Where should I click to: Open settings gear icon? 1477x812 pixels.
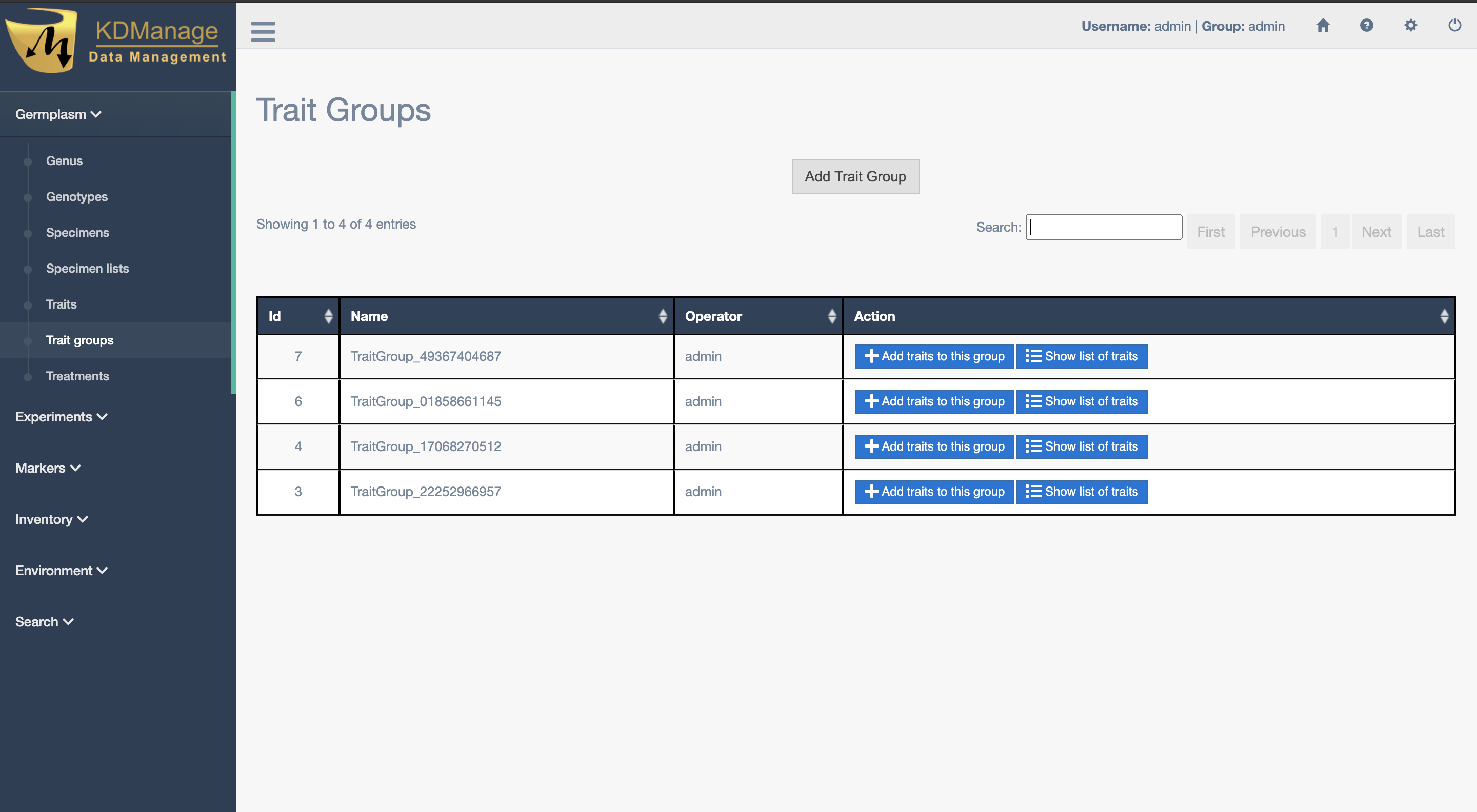(1410, 26)
